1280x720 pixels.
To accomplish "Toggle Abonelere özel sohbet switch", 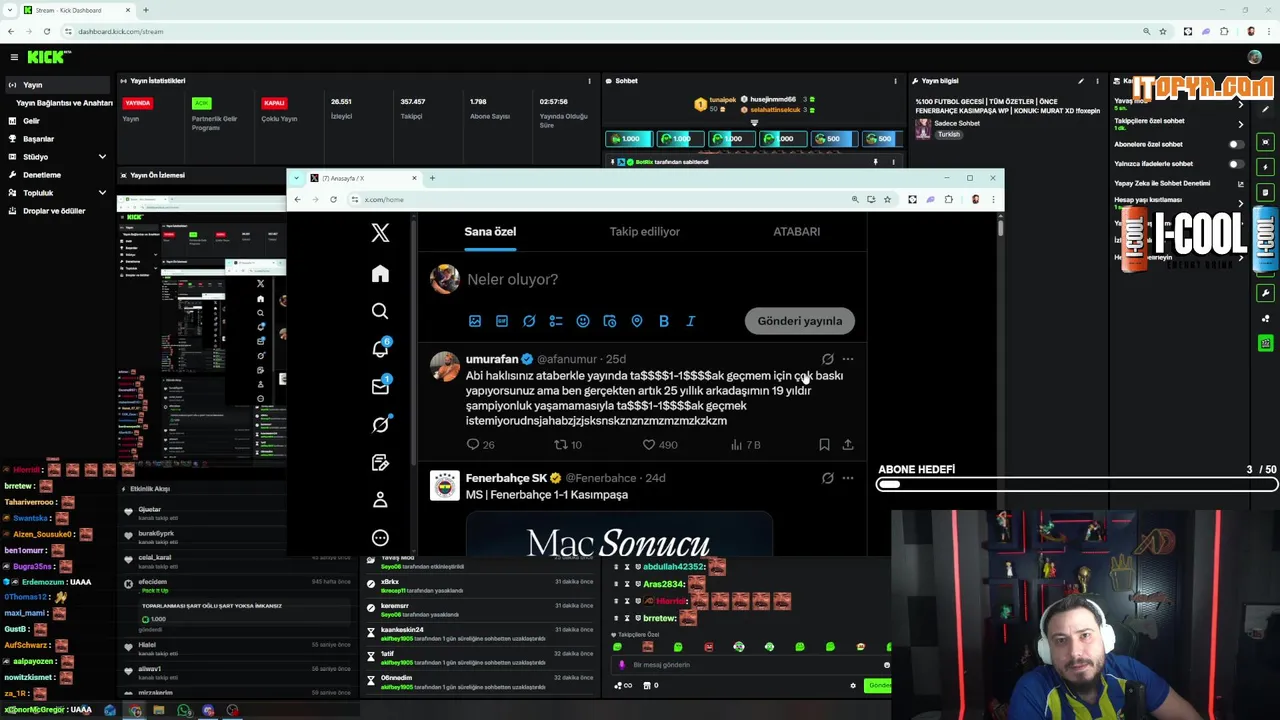I will pos(1236,144).
